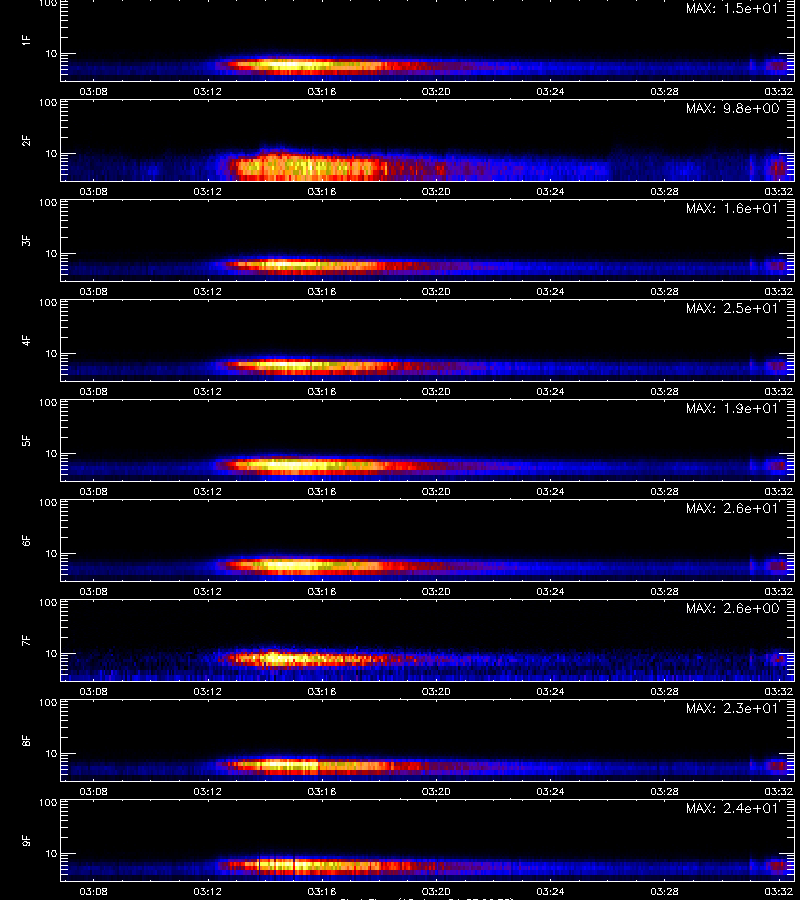This screenshot has width=800, height=900.
Task: Click the red patch at right end of 8F spectrogram
Action: pyautogui.click(x=776, y=766)
